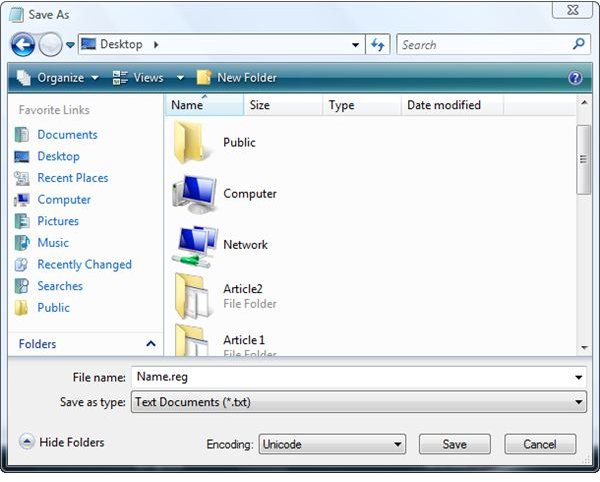Click the greyed forward navigation button
This screenshot has width=600, height=482.
[50, 45]
